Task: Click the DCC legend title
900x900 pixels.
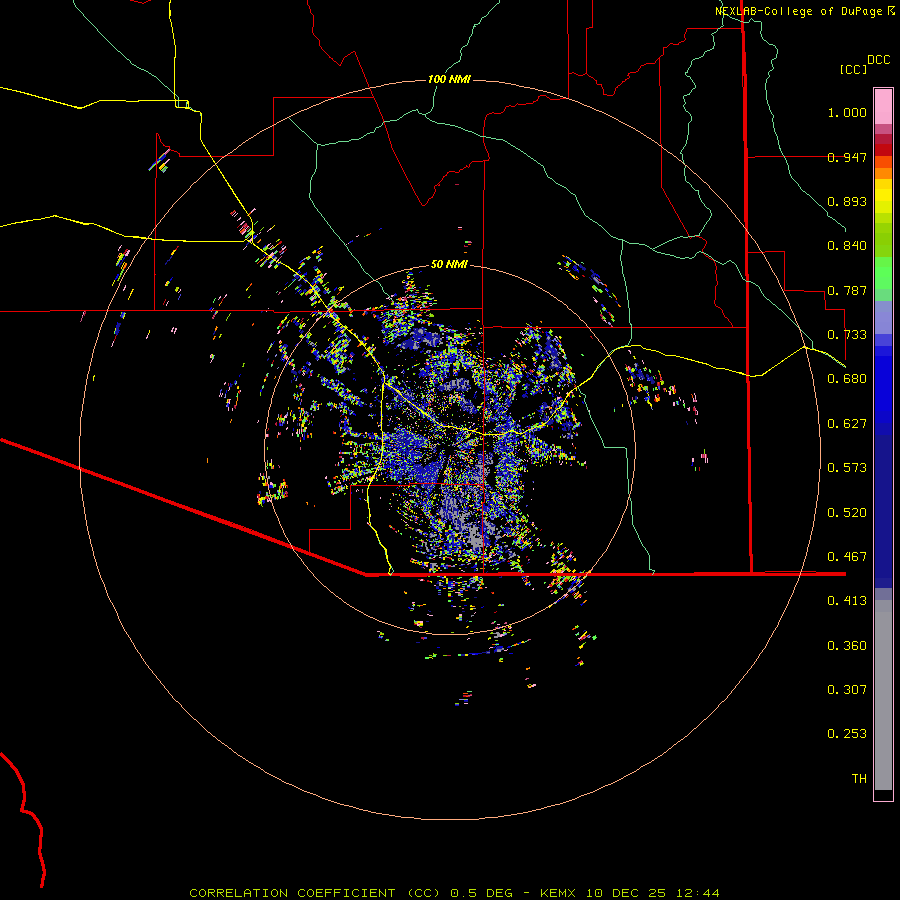Action: pos(878,60)
